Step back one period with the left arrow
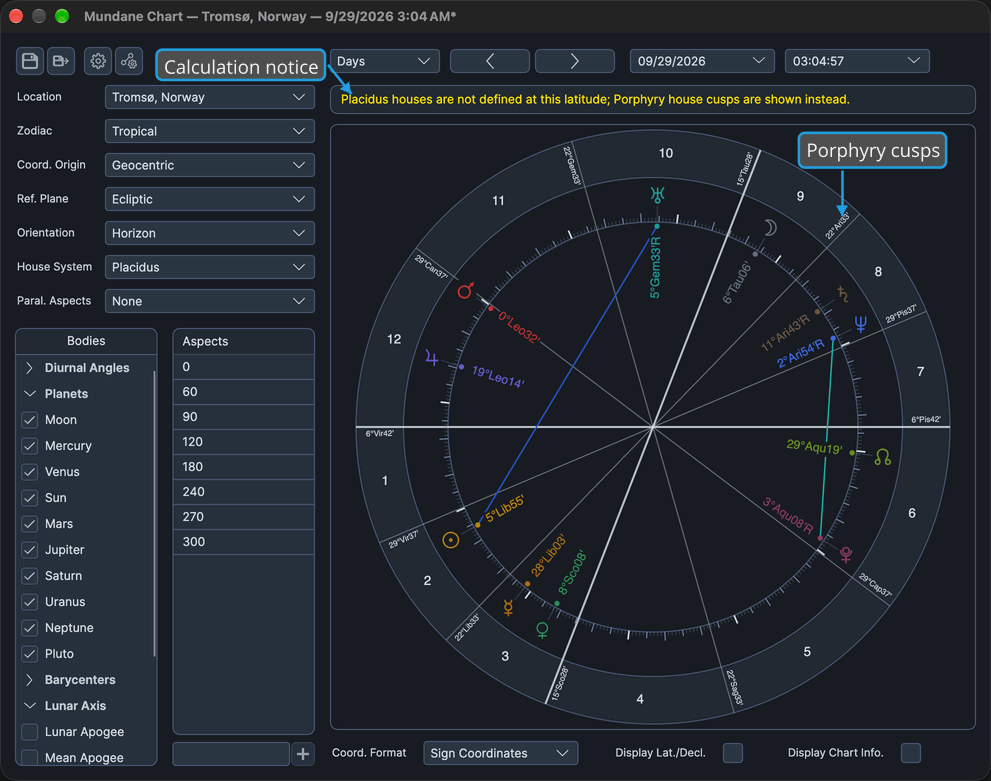 (490, 61)
